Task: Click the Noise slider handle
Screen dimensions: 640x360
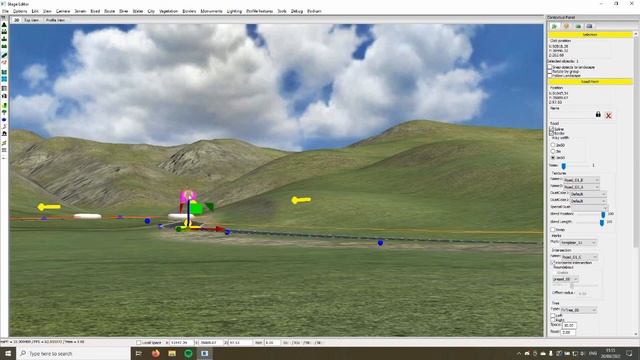Action: 563,166
